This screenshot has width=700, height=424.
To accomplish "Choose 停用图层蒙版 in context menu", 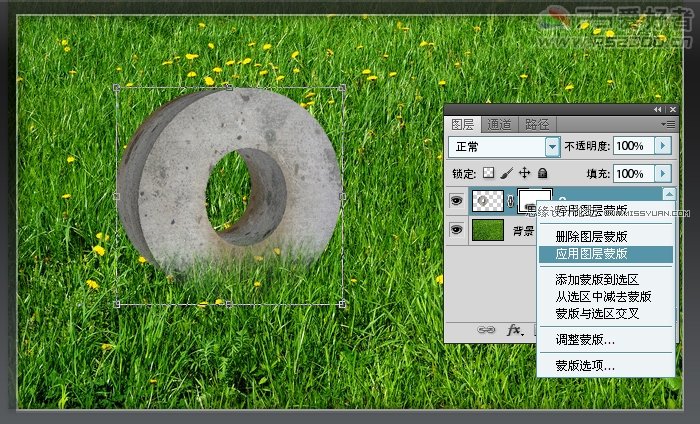I will [592, 210].
